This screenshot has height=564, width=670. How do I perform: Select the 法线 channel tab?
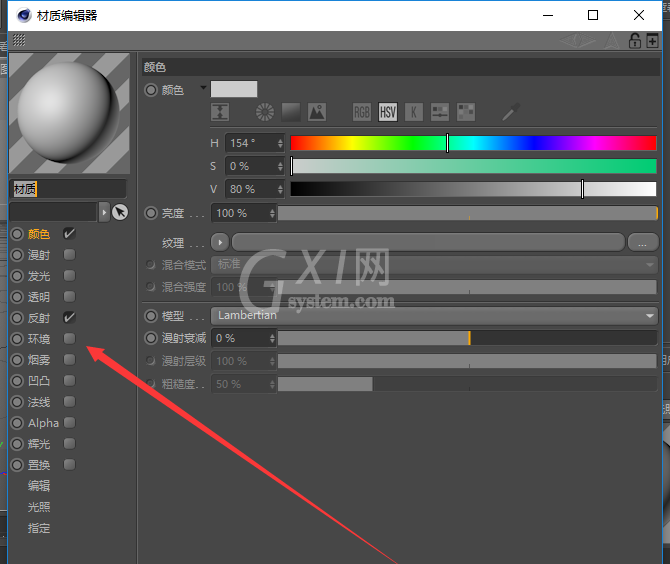39,402
